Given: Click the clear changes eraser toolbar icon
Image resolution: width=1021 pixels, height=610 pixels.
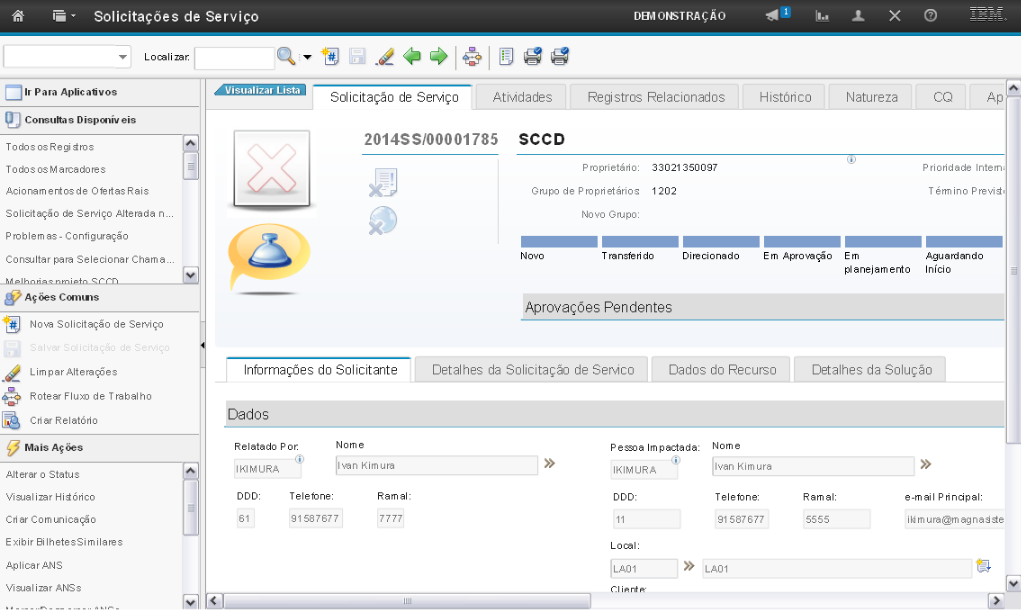Looking at the screenshot, I should pyautogui.click(x=385, y=57).
